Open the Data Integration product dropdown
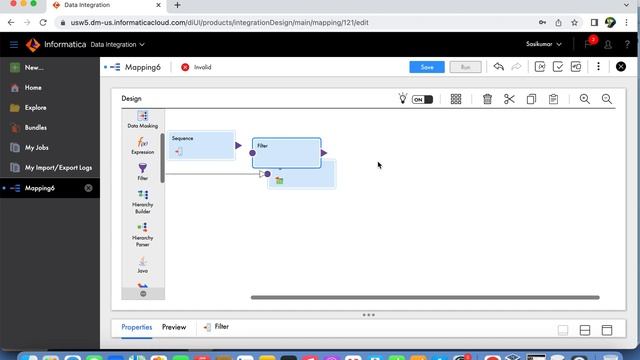 click(x=118, y=44)
